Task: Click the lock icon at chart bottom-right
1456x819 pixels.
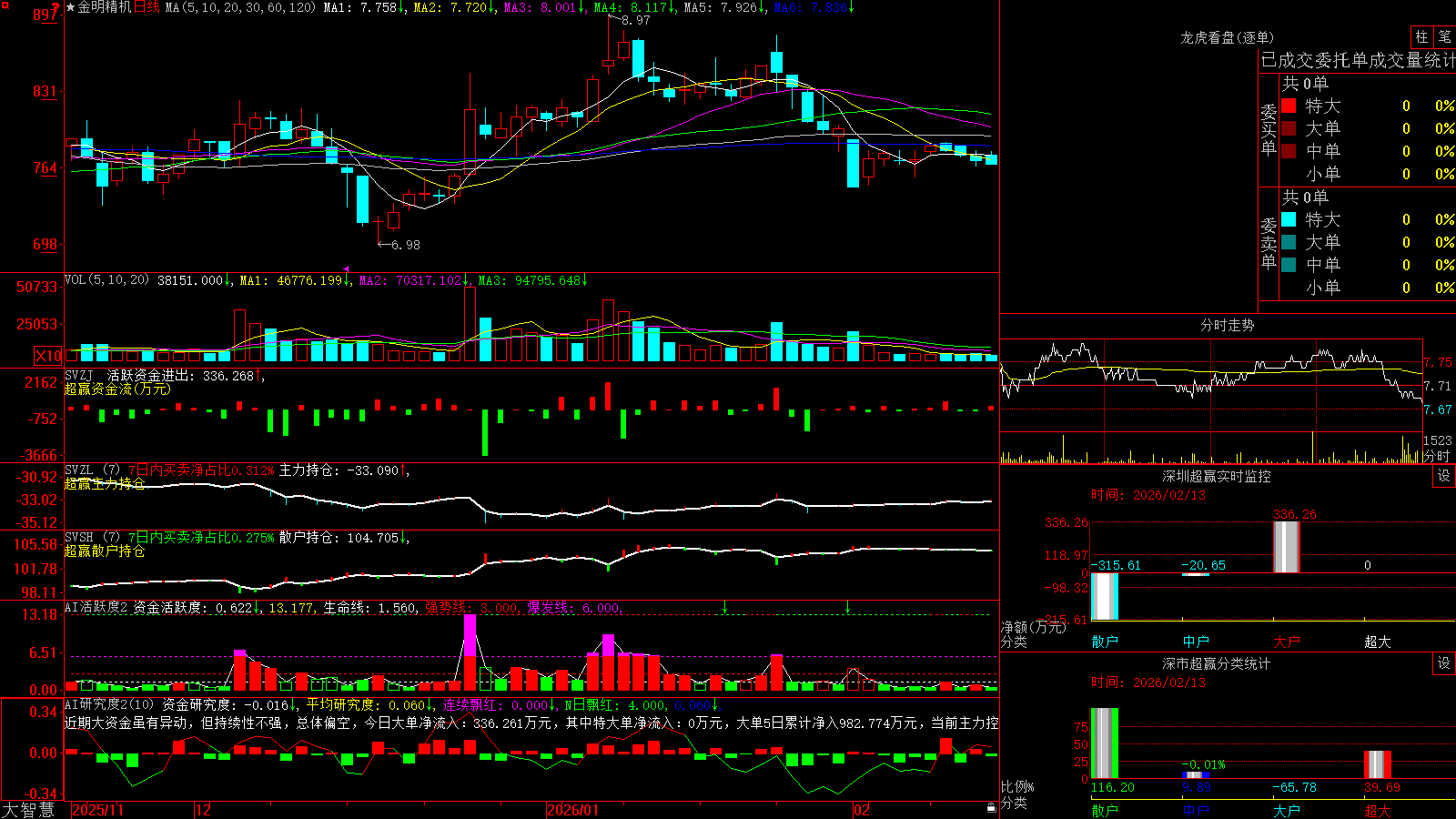Action: pos(991,808)
